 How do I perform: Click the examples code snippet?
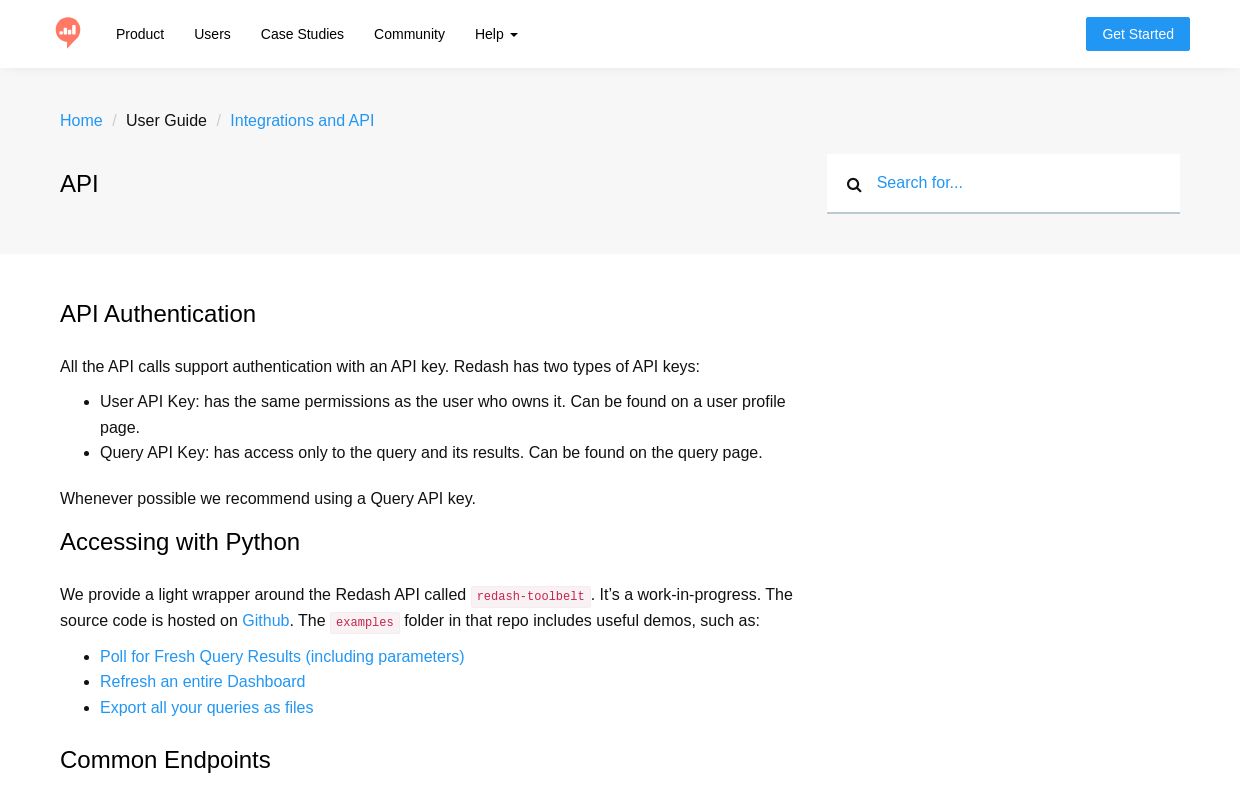365,623
